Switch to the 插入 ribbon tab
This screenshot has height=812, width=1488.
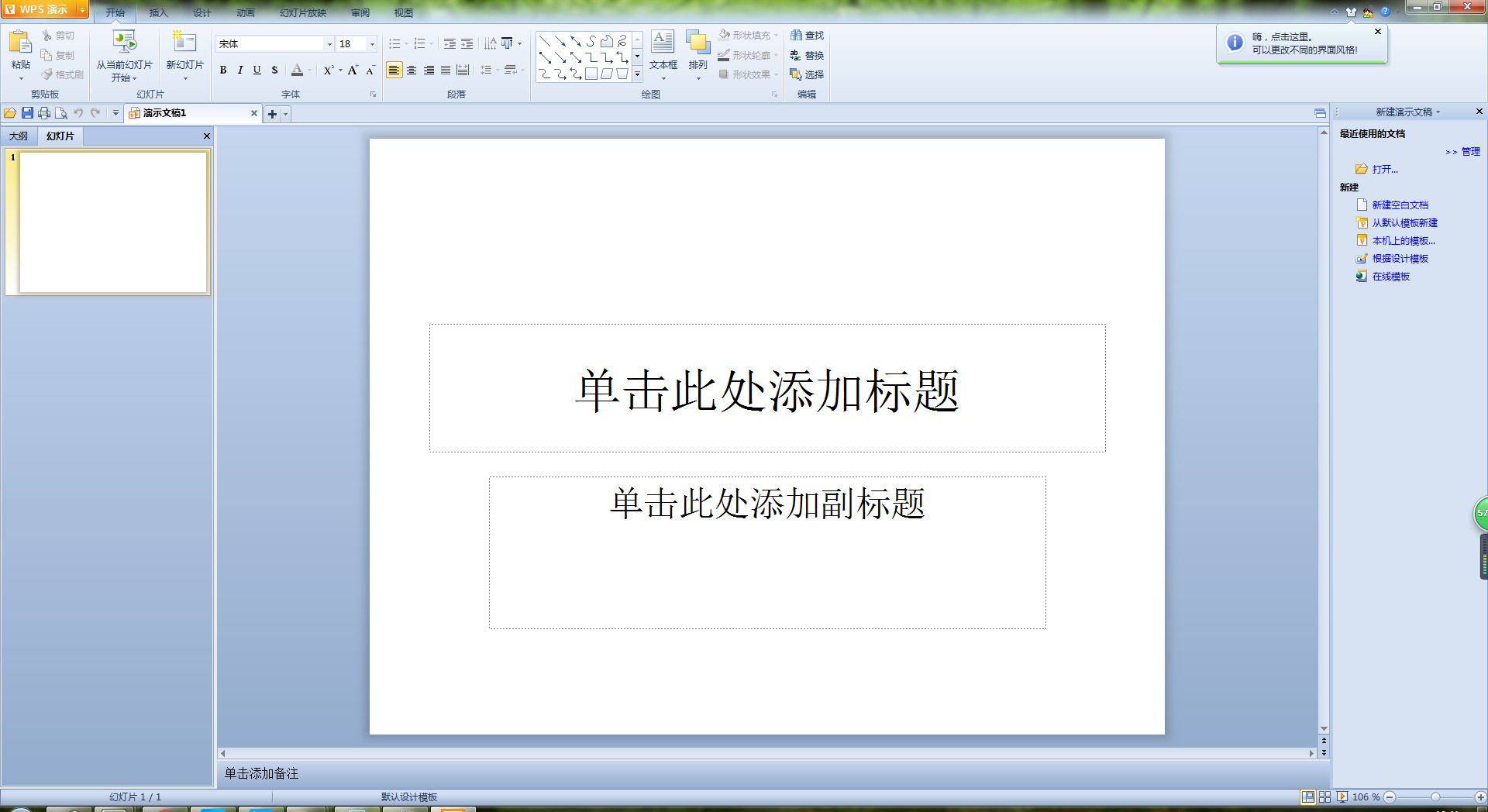point(157,12)
